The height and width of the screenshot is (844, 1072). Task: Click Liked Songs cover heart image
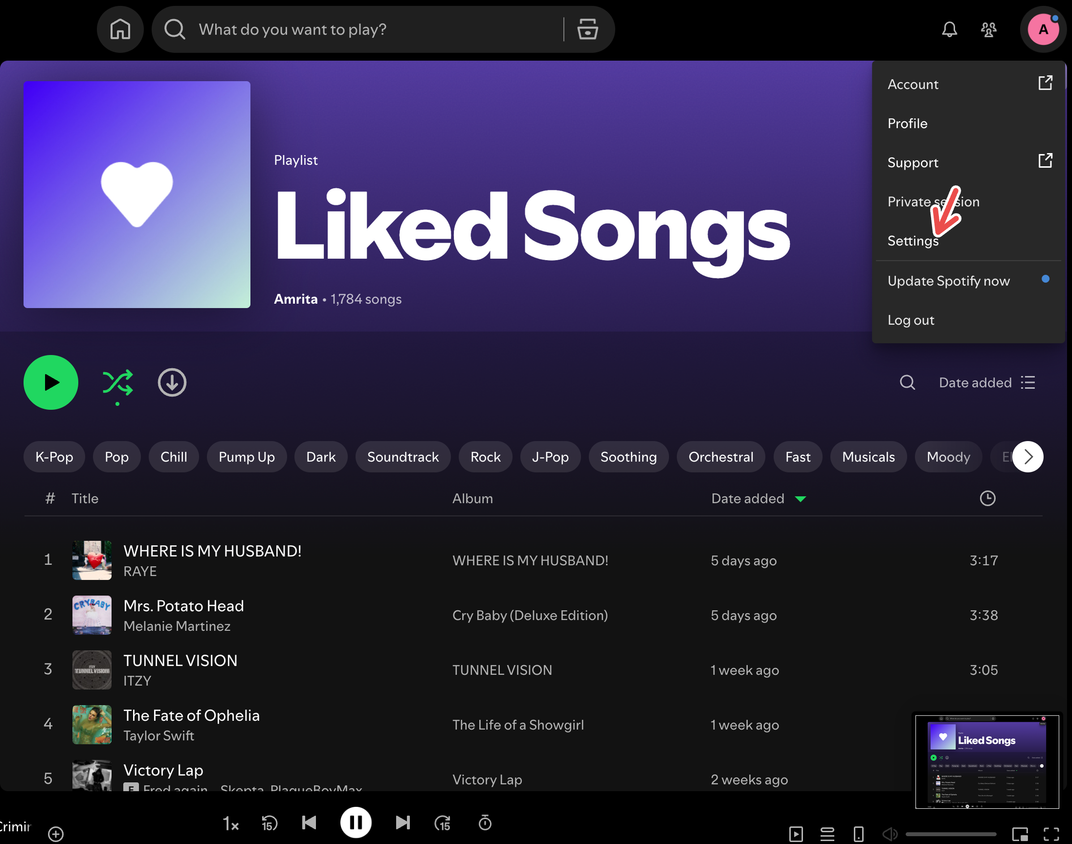pos(137,194)
